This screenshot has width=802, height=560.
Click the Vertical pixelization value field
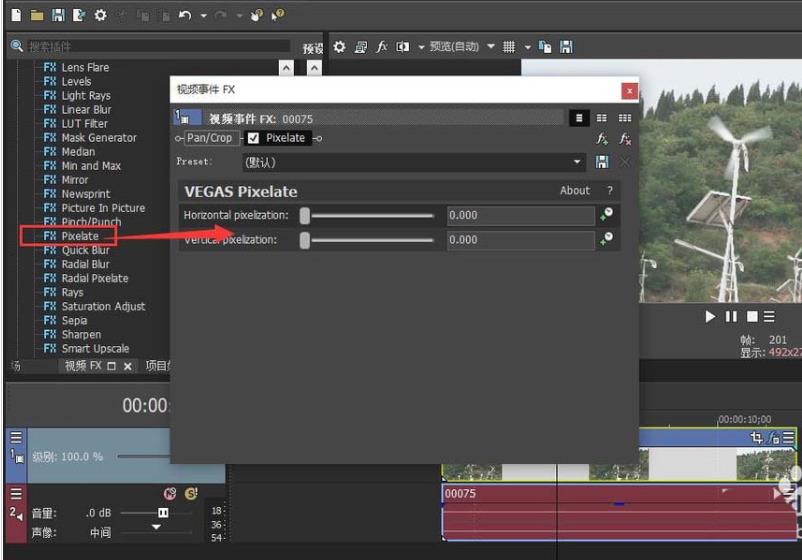click(521, 240)
